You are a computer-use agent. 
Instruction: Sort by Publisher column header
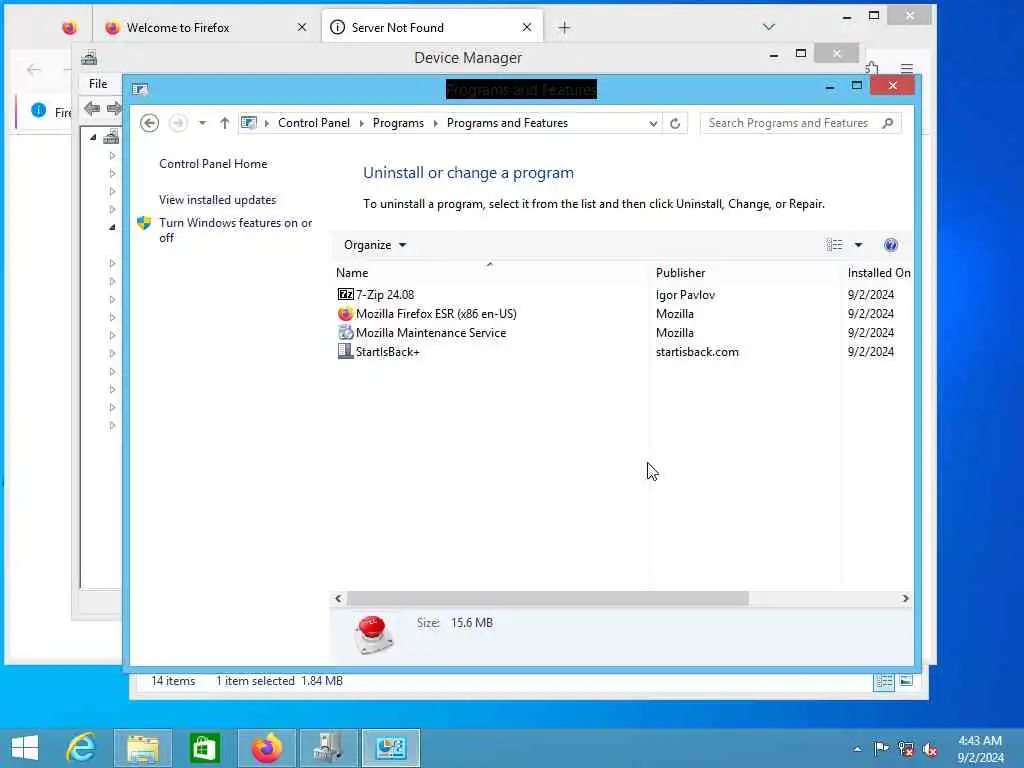coord(744,273)
